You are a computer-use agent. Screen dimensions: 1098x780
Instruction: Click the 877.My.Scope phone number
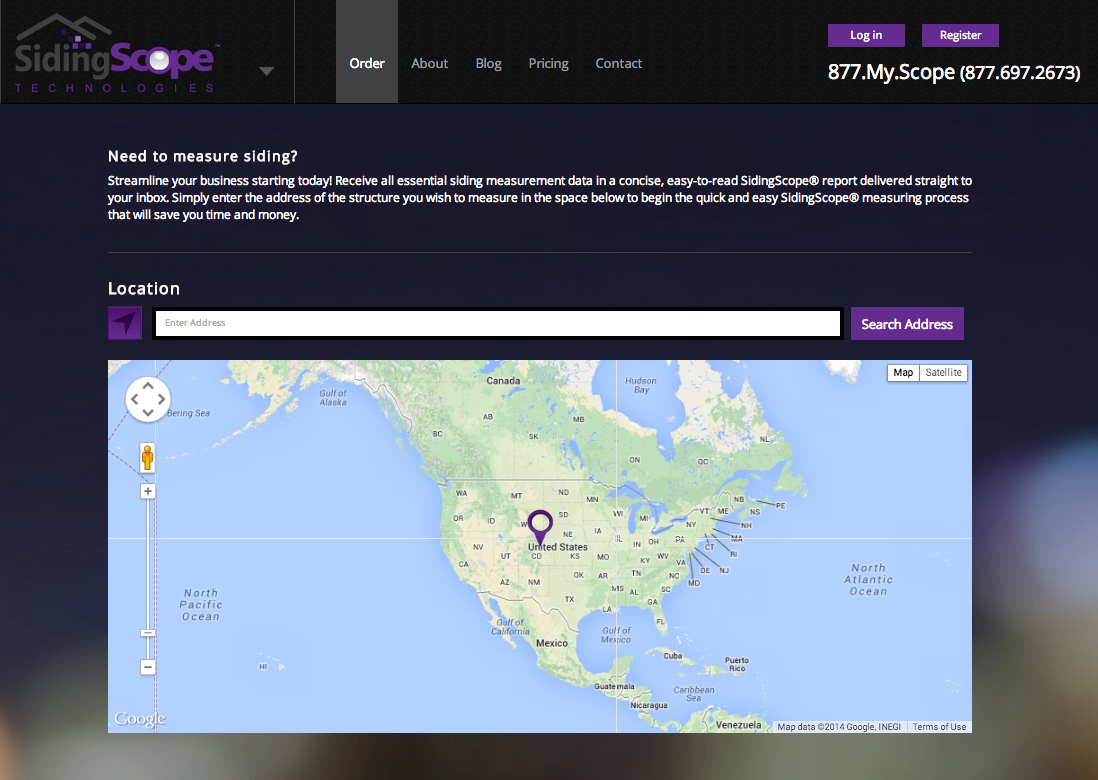(954, 72)
